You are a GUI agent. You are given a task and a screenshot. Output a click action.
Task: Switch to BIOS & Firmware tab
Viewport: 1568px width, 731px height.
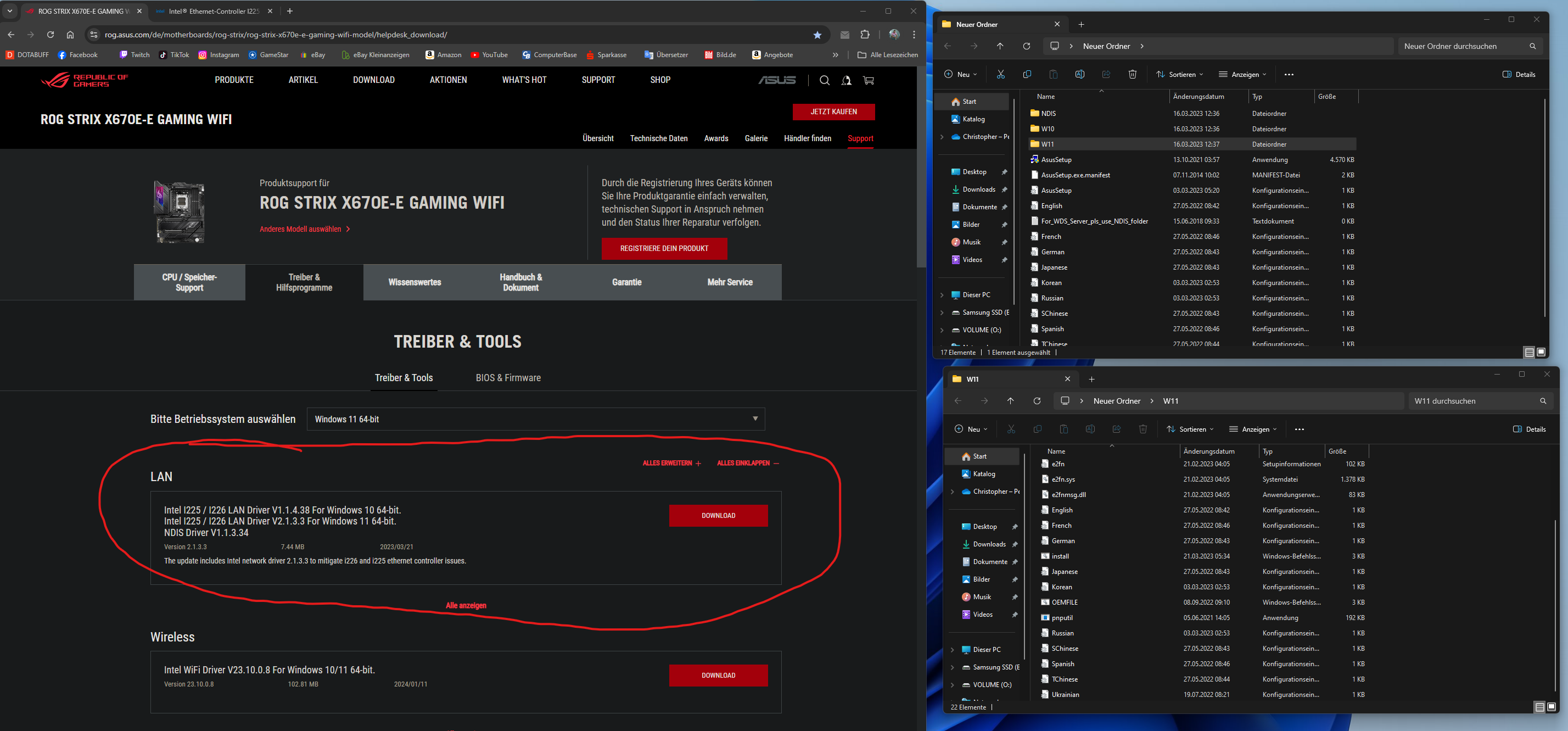[x=508, y=378]
